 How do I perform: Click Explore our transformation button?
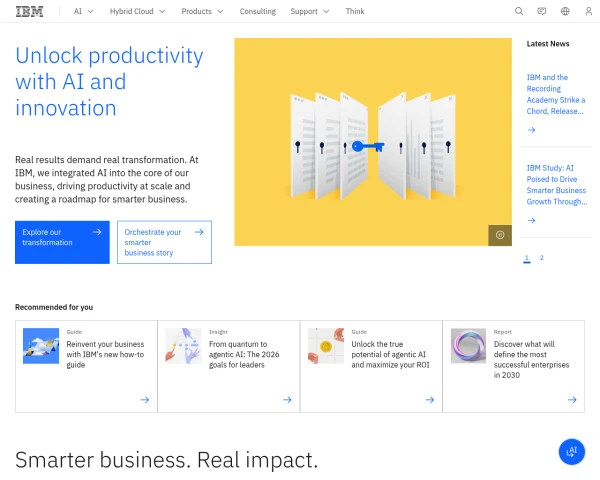[x=62, y=242]
